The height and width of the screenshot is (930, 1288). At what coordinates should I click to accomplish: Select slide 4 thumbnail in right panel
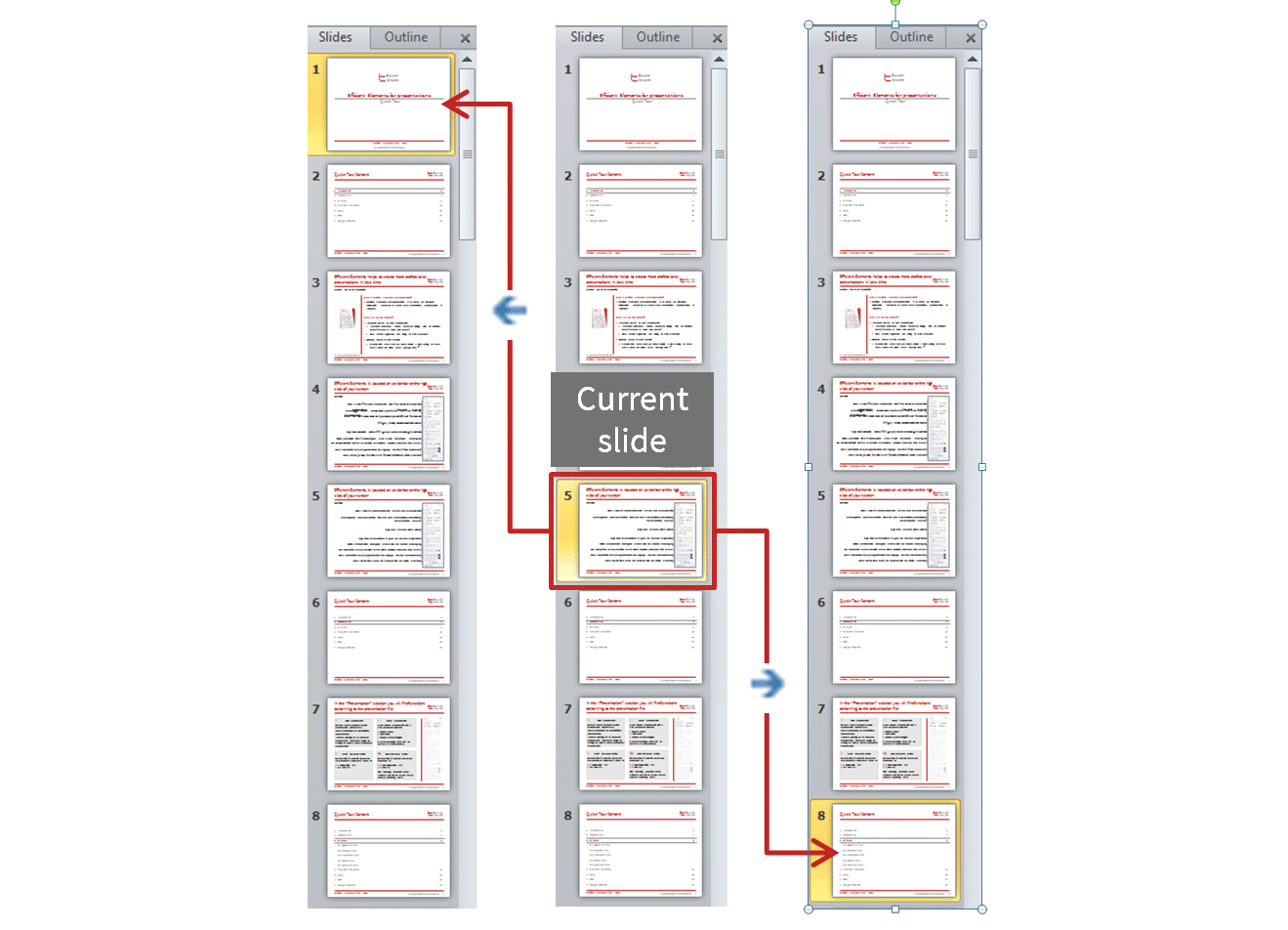(893, 423)
